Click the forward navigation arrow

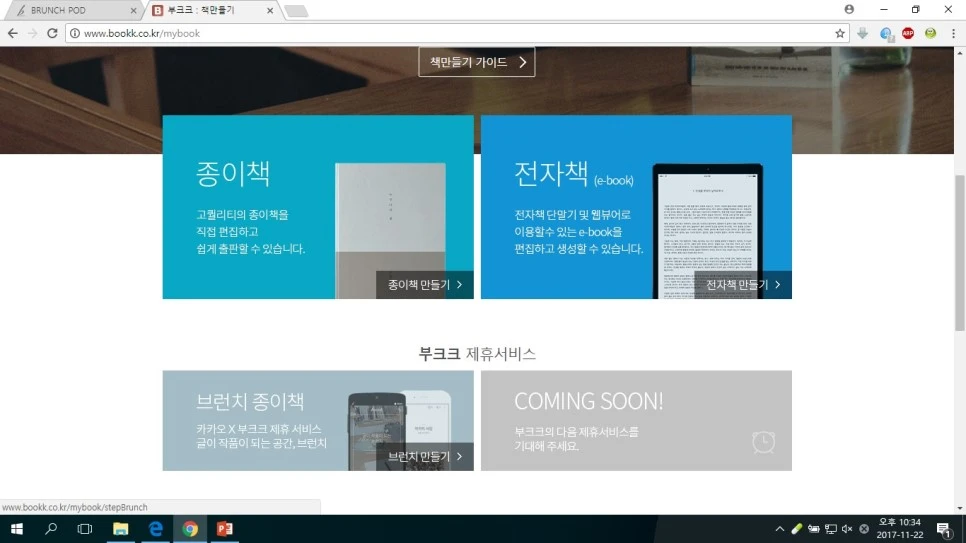point(33,33)
